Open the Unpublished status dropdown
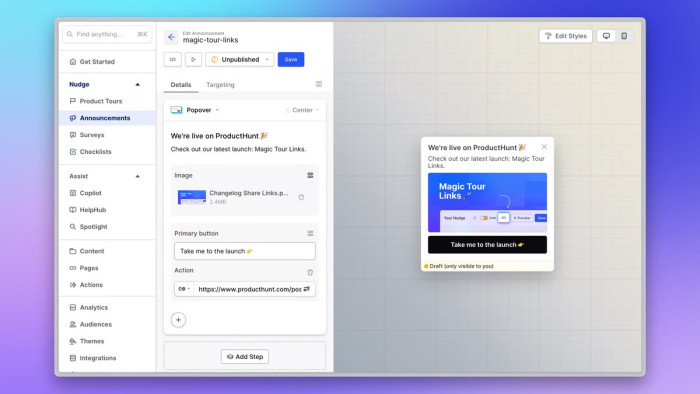Screen dimensions: 700x394 [x=240, y=59]
